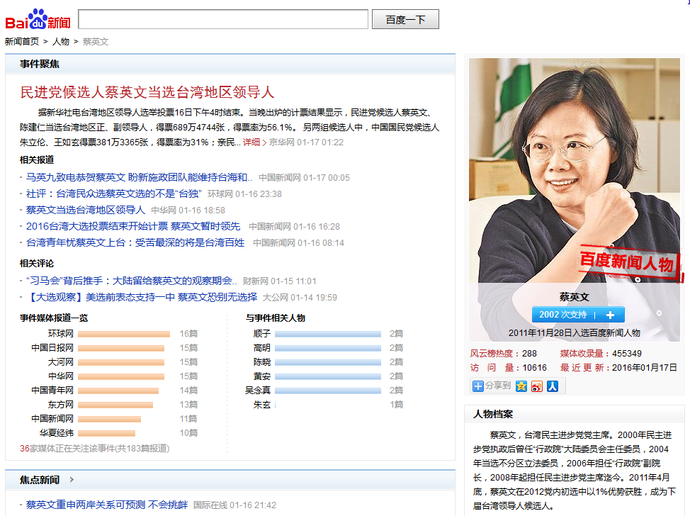Click related person 黄安
Image resolution: width=690 pixels, height=516 pixels.
[x=262, y=376]
